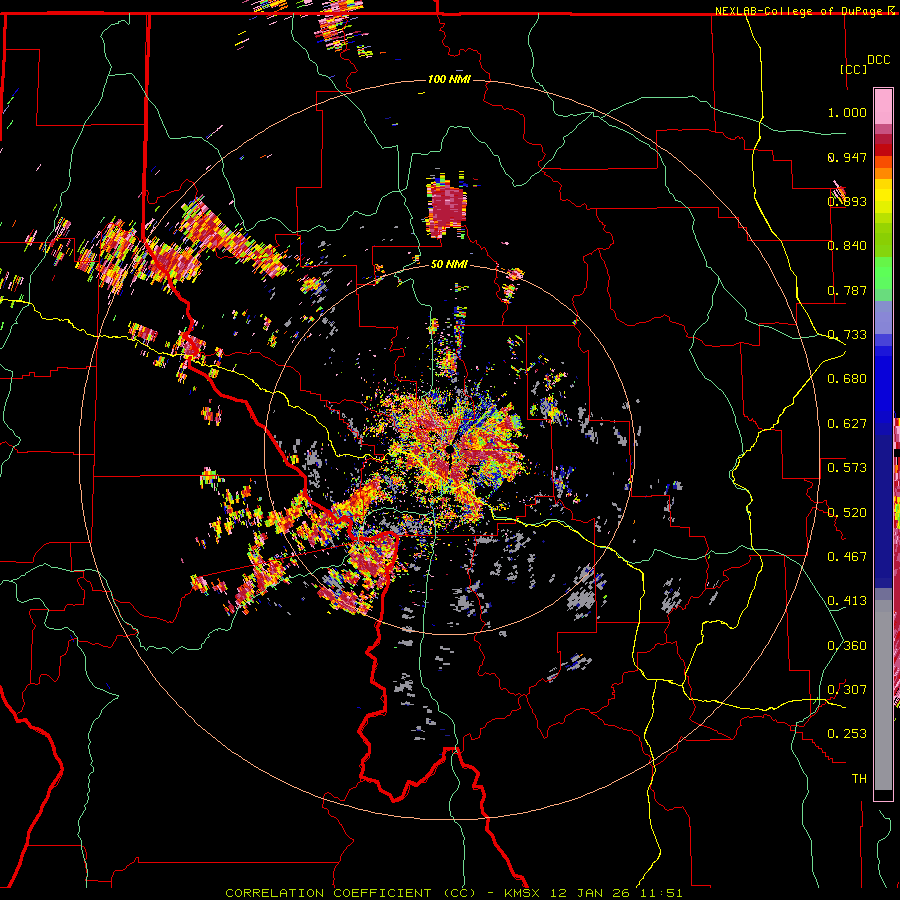Click the TH label at the scale bottom
The height and width of the screenshot is (900, 900).
tap(859, 779)
